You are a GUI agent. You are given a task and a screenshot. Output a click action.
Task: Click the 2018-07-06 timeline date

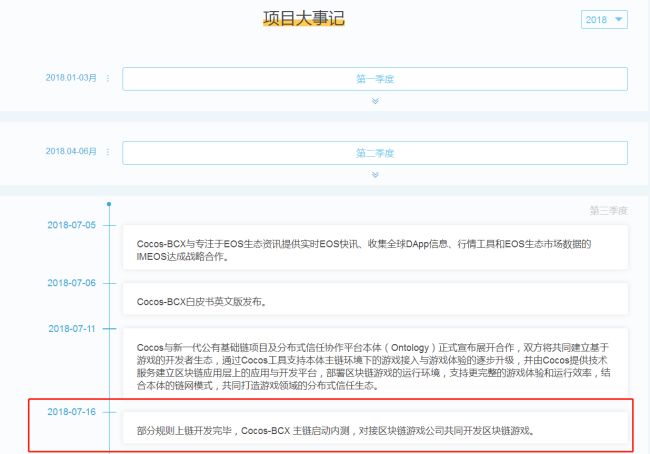pyautogui.click(x=71, y=283)
